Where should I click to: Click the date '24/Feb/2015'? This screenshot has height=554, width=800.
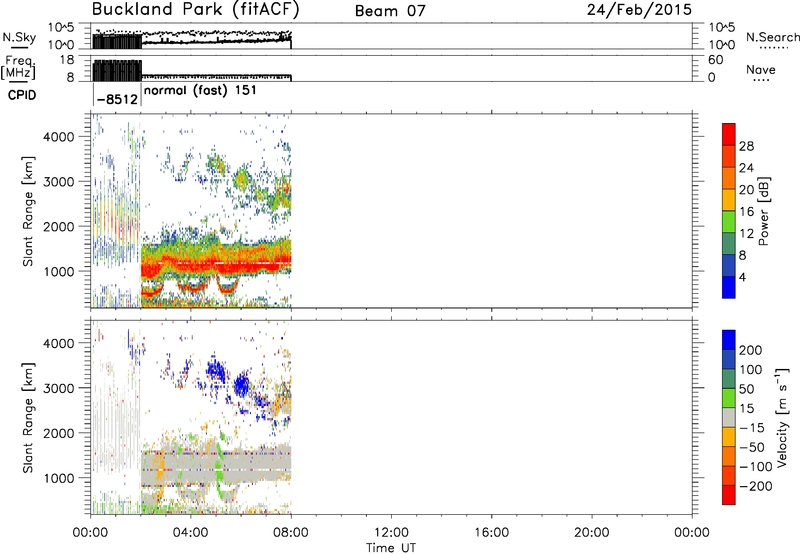639,10
